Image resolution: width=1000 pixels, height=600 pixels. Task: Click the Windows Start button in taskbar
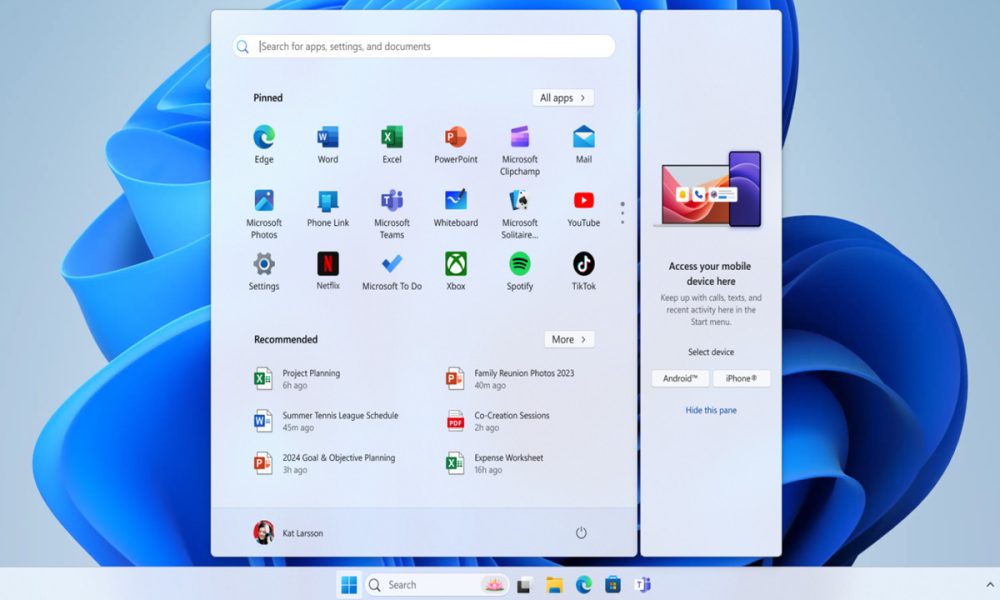349,585
